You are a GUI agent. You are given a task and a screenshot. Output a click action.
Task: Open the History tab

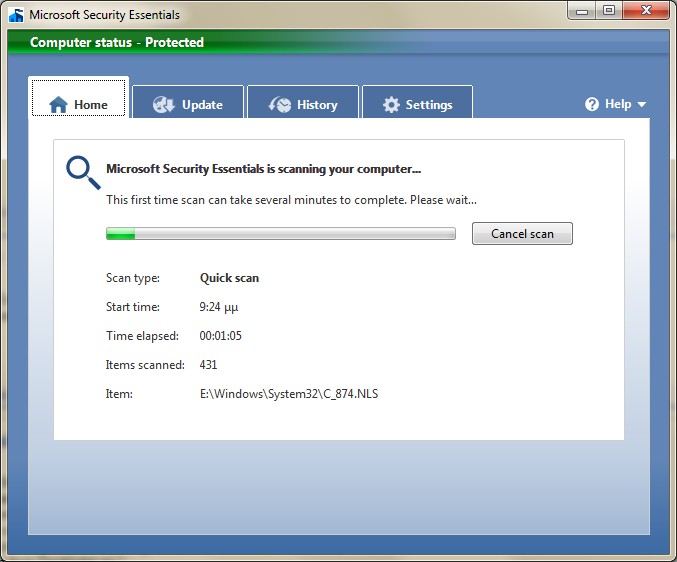point(303,102)
